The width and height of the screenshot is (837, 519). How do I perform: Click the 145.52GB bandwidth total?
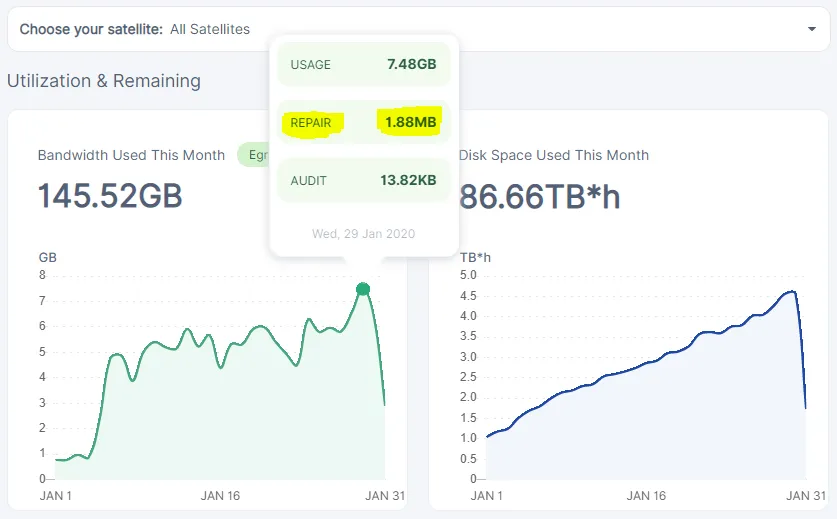pos(110,196)
